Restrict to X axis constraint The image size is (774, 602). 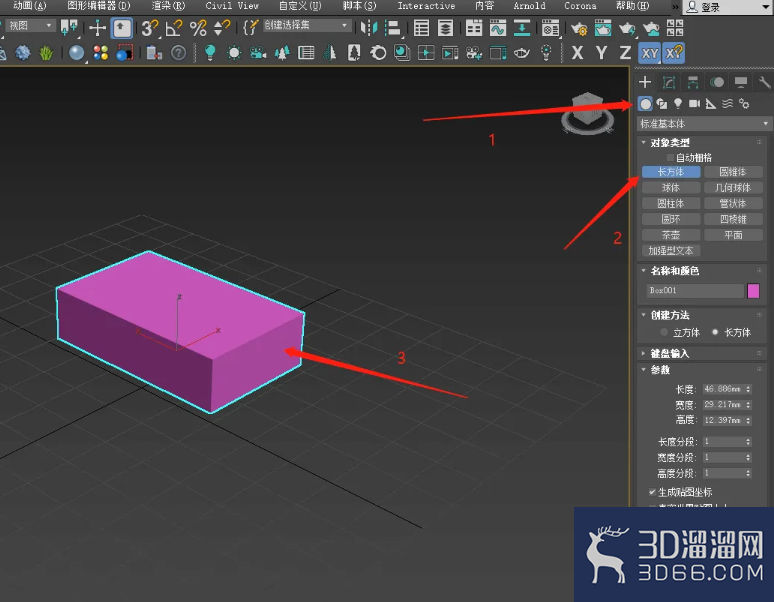[x=577, y=53]
